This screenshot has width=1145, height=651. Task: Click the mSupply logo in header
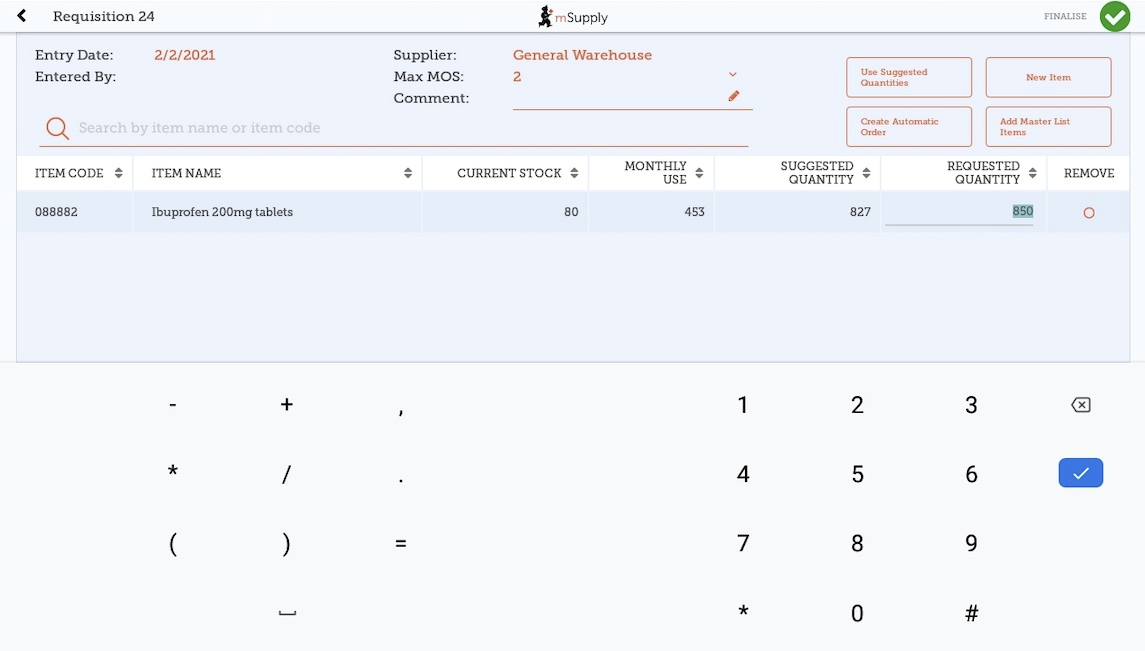[x=573, y=16]
